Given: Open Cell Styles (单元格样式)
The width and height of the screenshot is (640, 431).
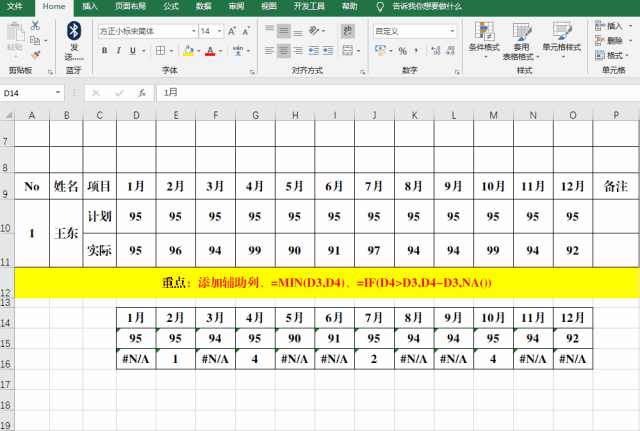Looking at the screenshot, I should pos(562,41).
